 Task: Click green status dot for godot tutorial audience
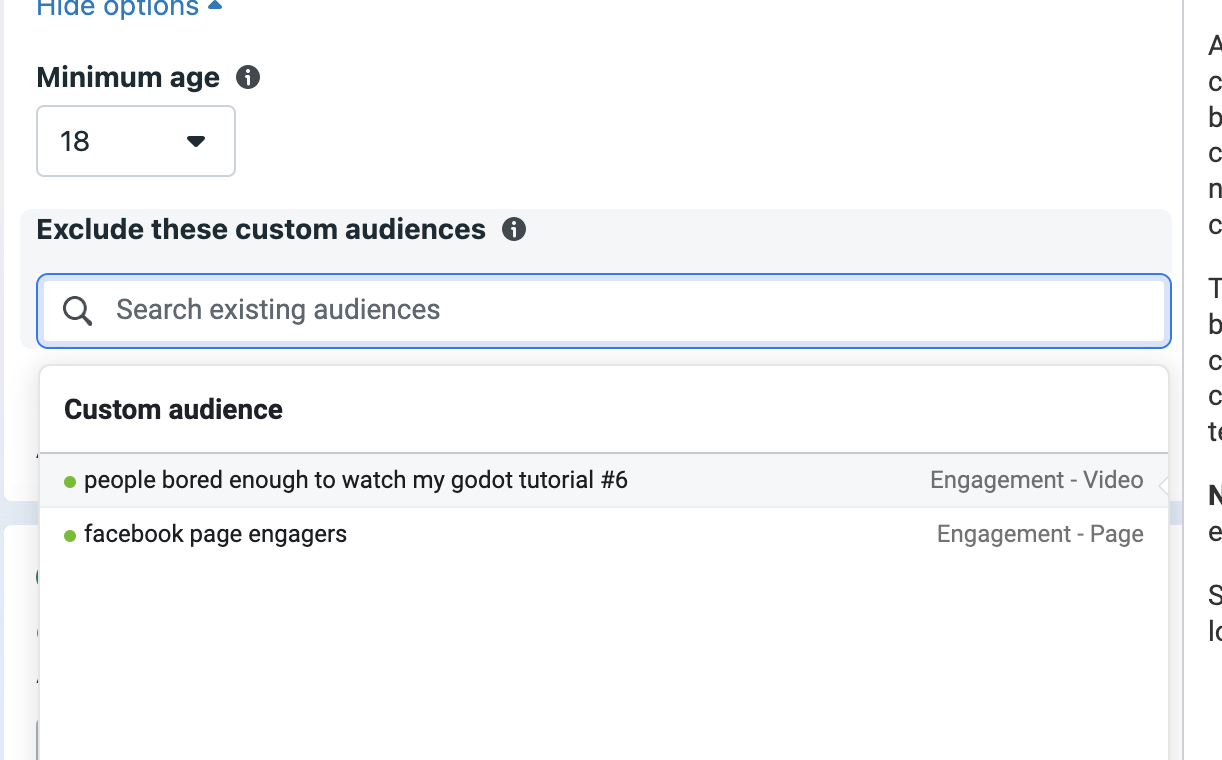[70, 482]
